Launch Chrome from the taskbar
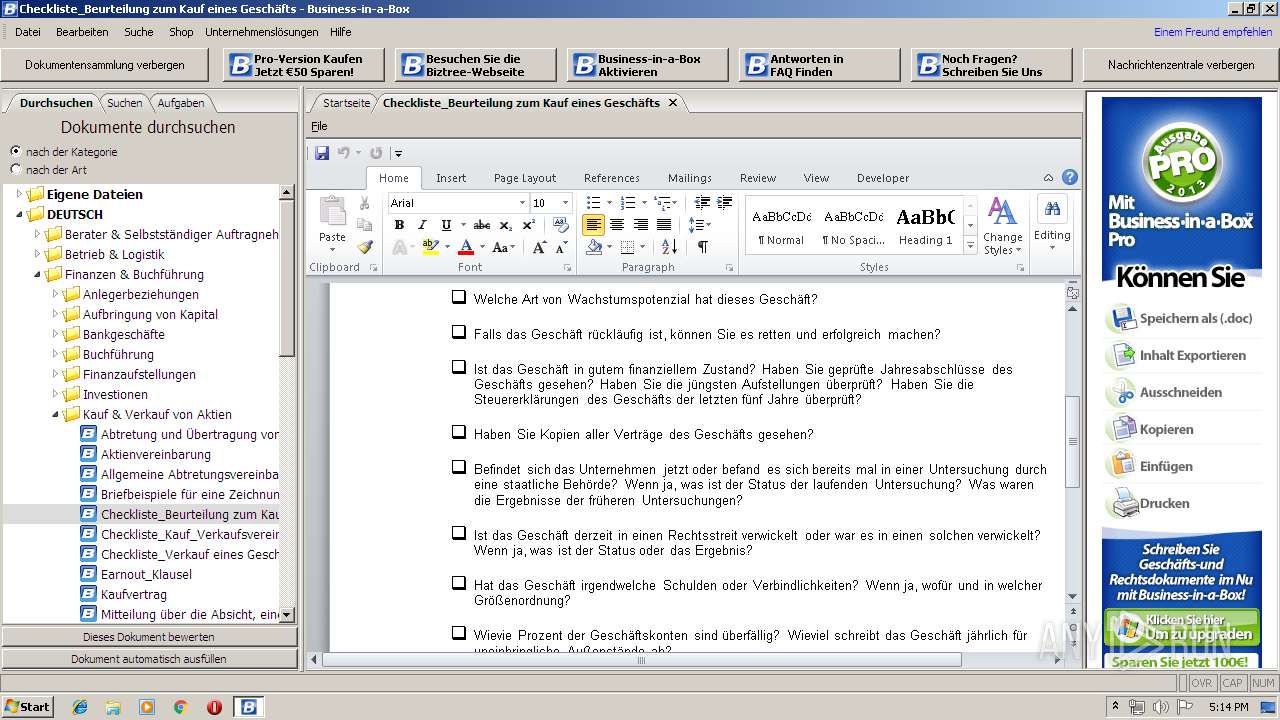 (180, 707)
